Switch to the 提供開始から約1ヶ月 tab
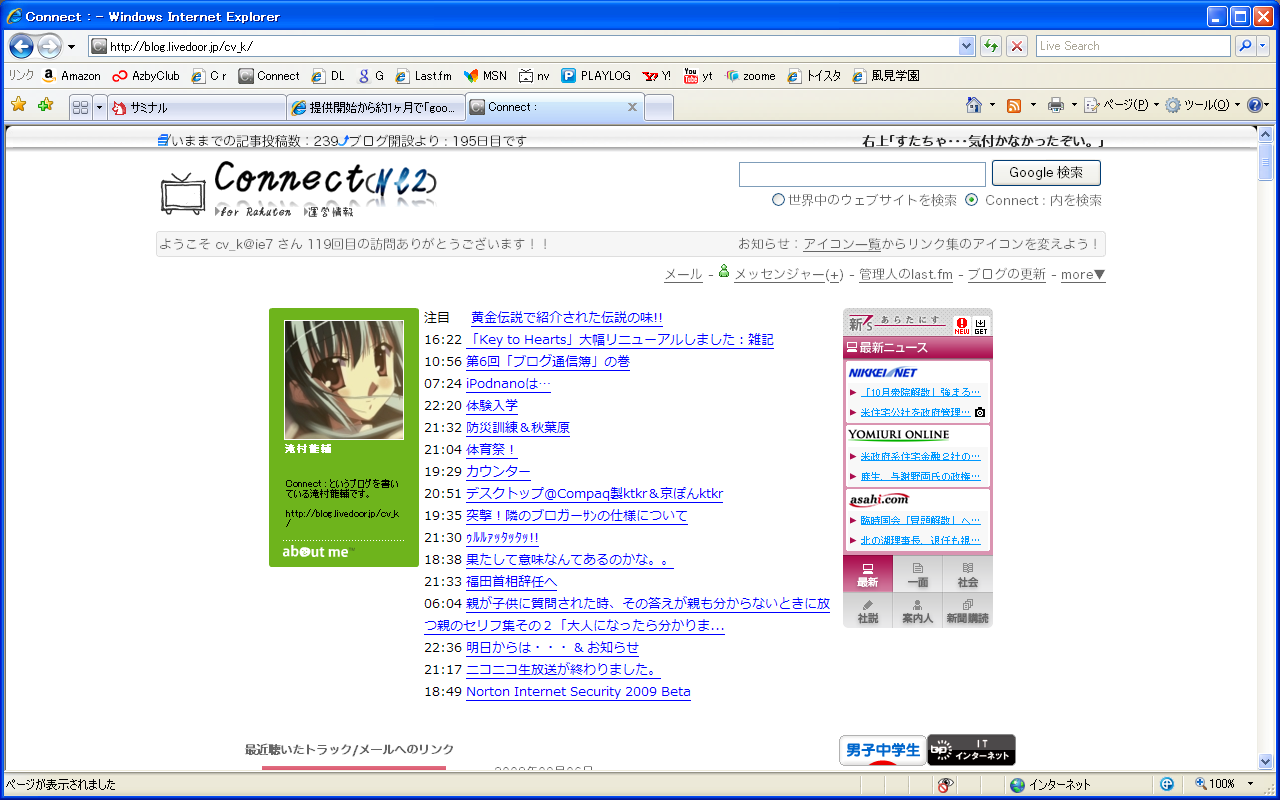Screen dimensions: 1280x800 coord(376,107)
